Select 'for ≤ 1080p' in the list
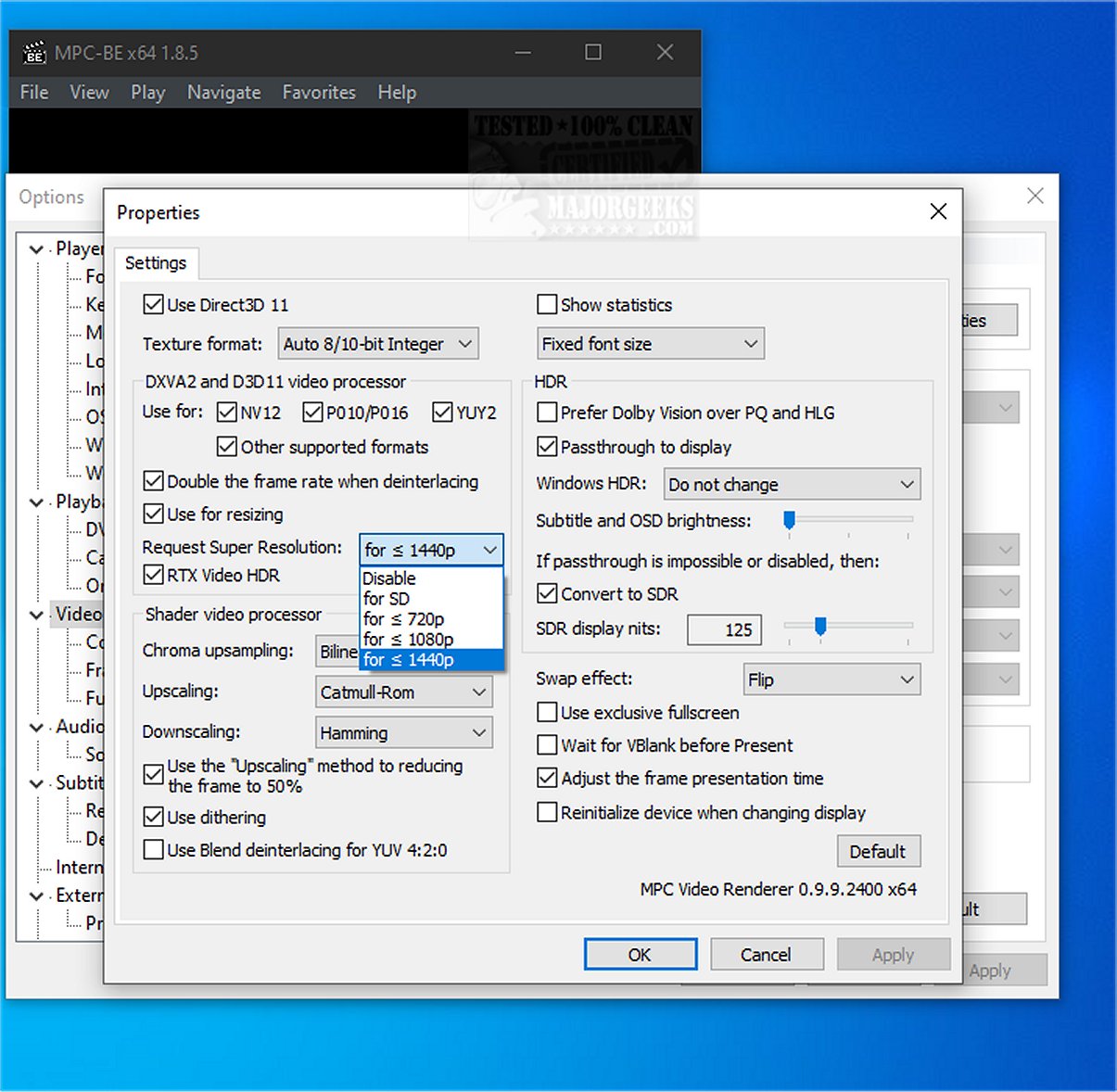The width and height of the screenshot is (1117, 1092). click(x=409, y=640)
